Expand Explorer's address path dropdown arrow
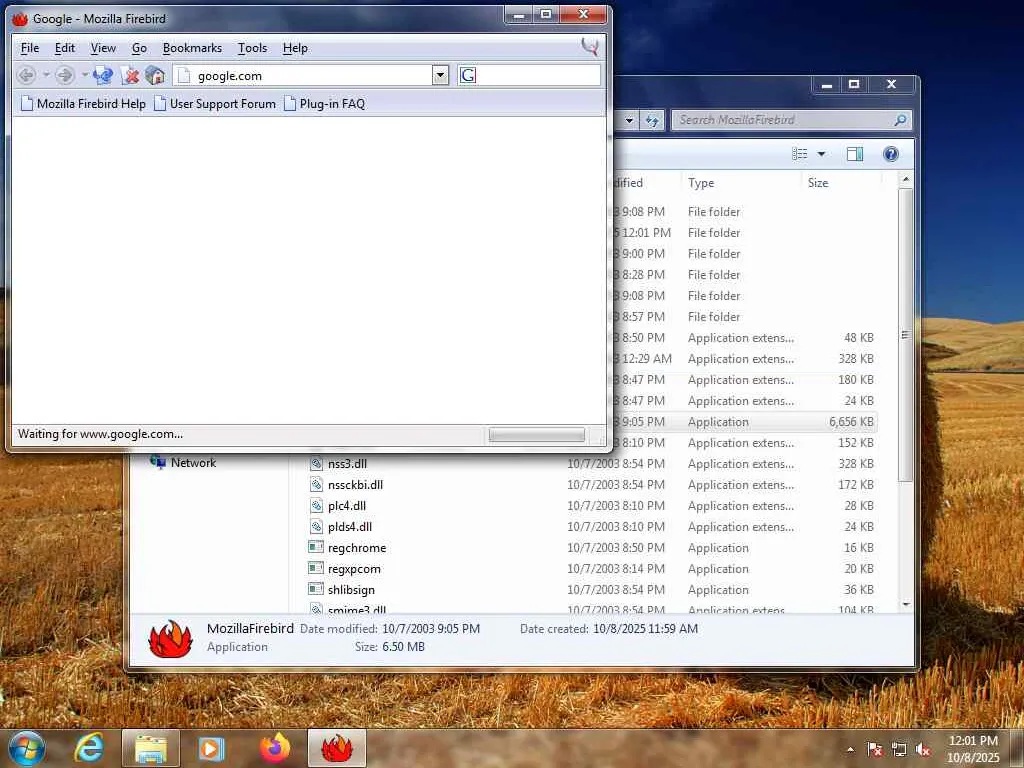1024x768 pixels. pos(629,120)
